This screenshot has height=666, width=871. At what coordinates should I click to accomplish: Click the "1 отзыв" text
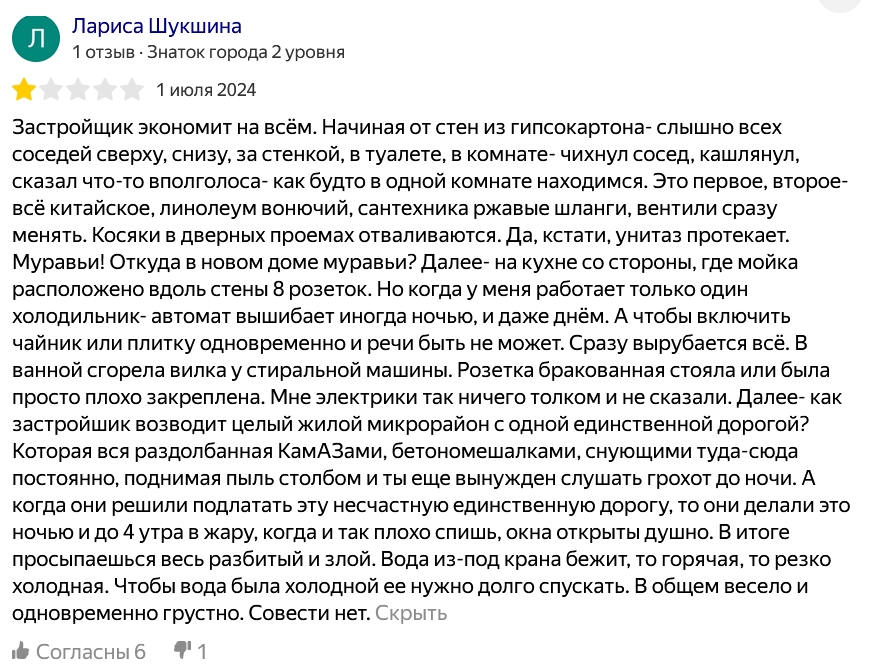pyautogui.click(x=102, y=52)
